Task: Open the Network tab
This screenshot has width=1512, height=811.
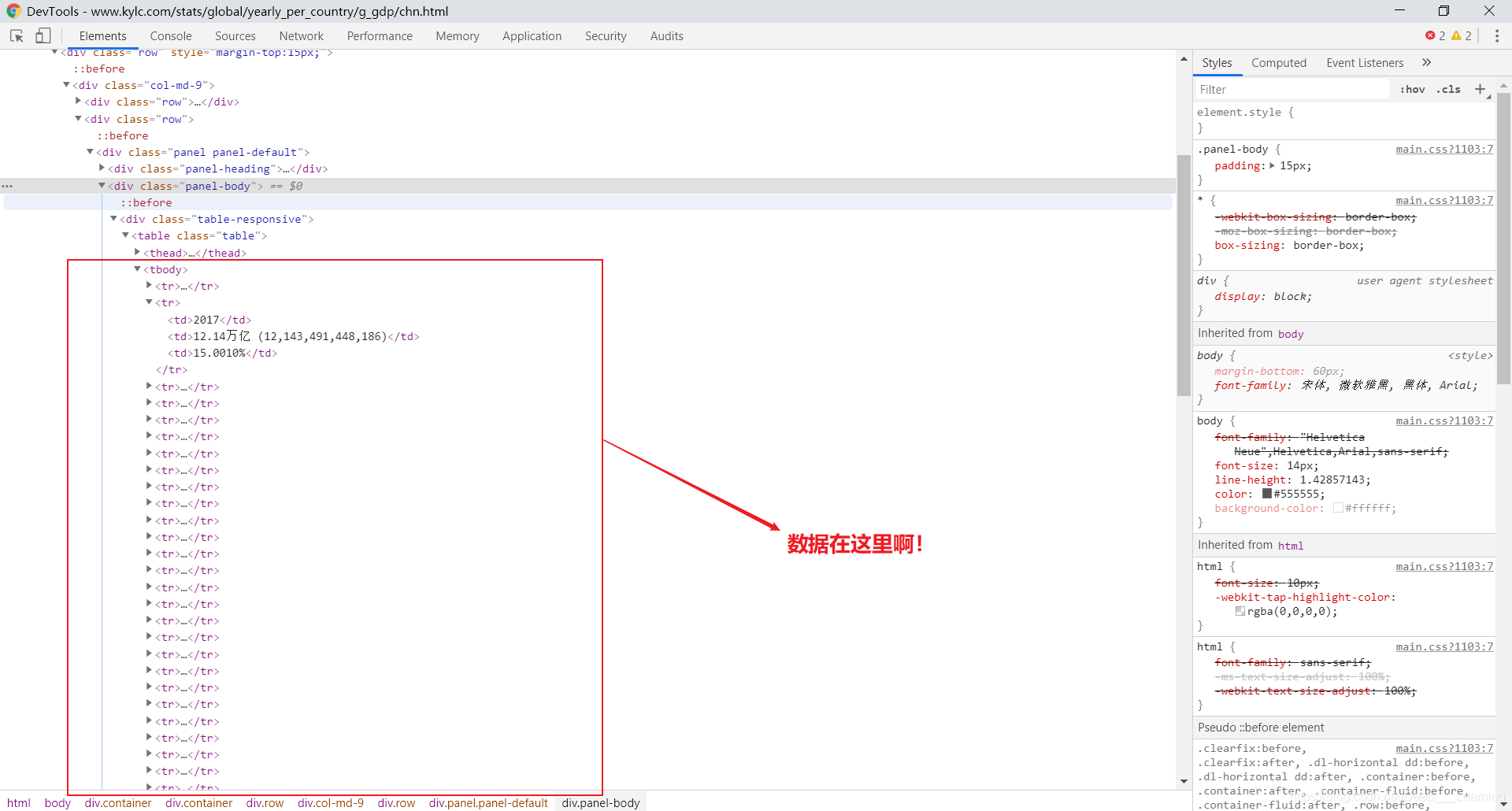Action: pos(301,36)
